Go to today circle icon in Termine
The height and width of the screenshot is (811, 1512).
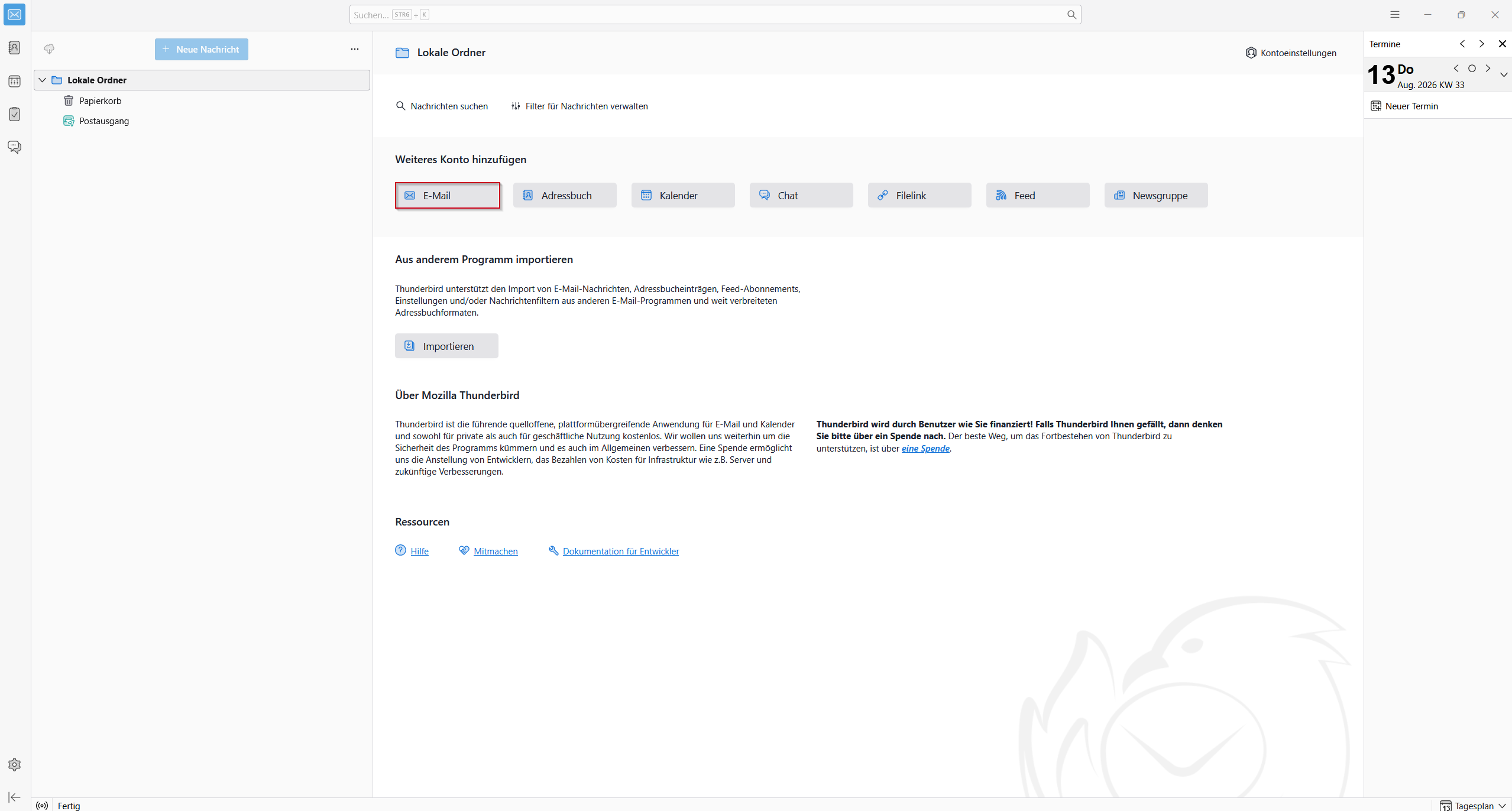click(1472, 69)
